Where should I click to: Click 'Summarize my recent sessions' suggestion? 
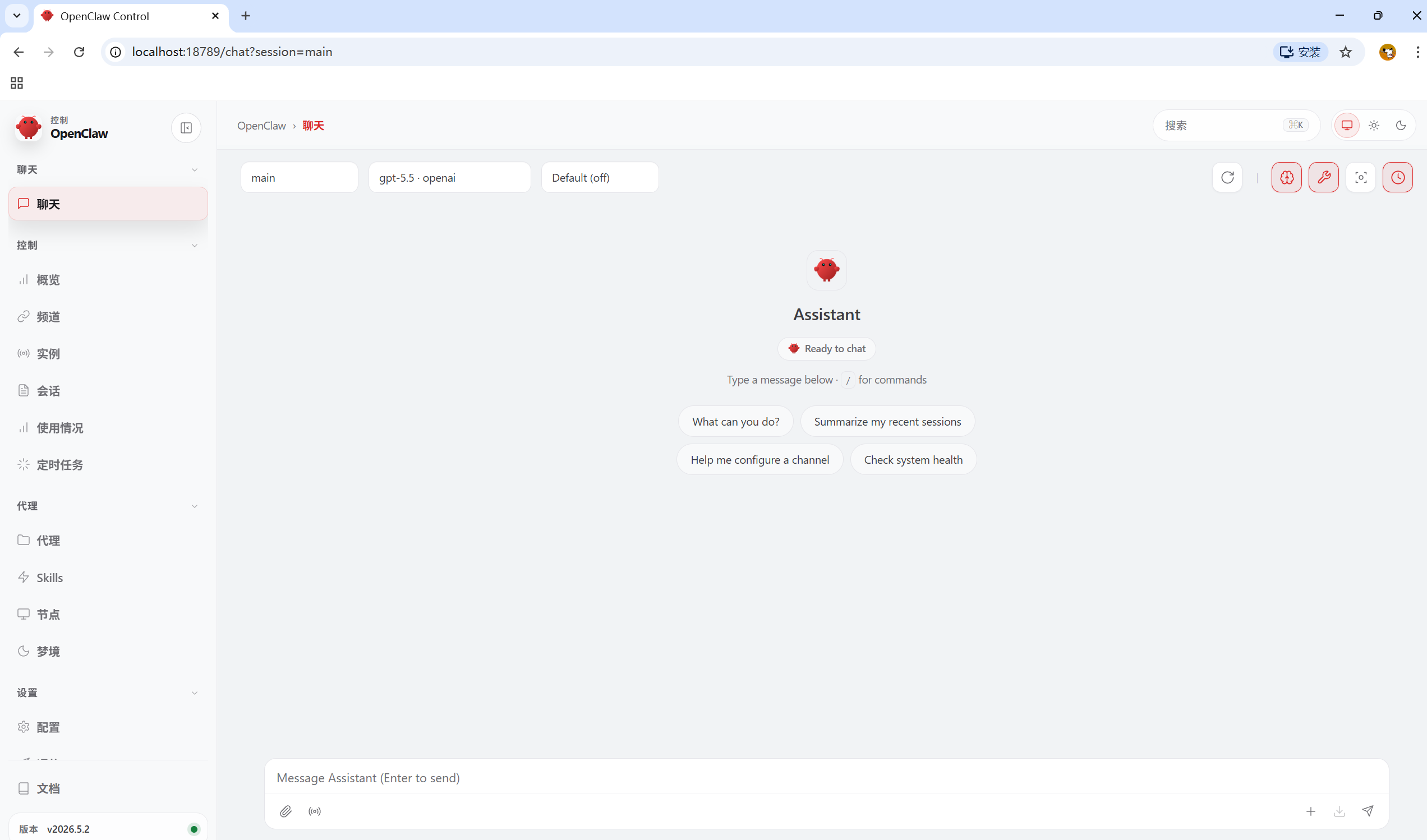887,422
